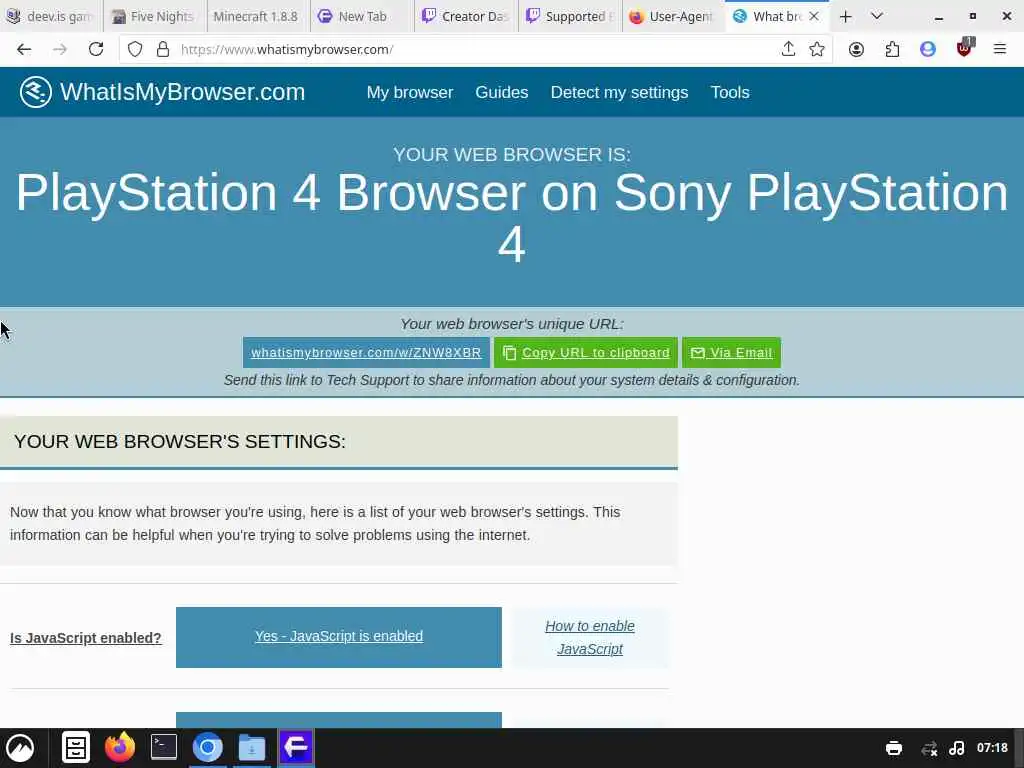Open the Tools menu item

point(729,92)
